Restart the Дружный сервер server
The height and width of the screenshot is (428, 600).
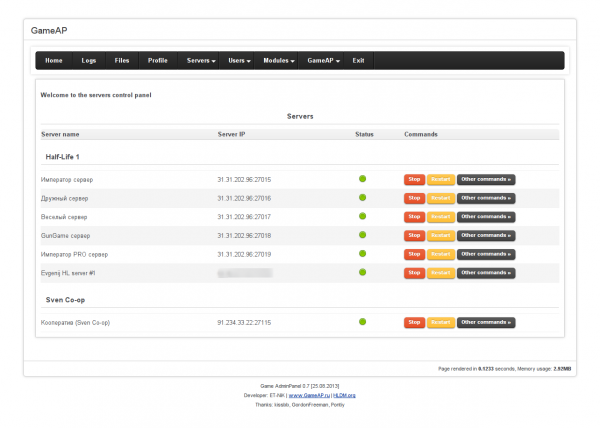pyautogui.click(x=440, y=198)
